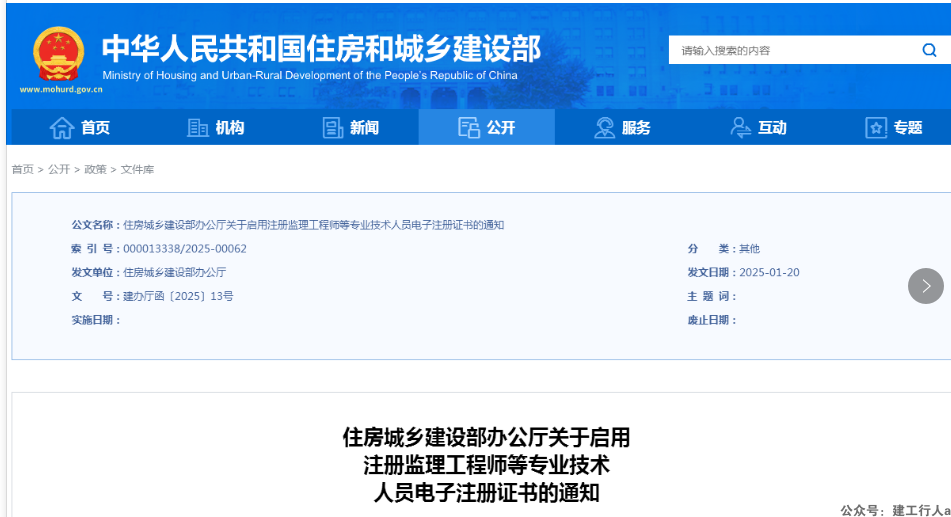Click the person icon beside 互动
951x517 pixels.
[x=741, y=128]
